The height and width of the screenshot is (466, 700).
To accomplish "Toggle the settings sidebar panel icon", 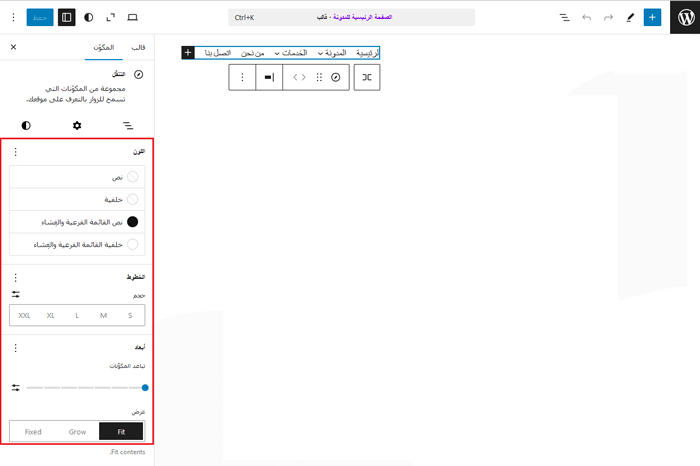I will click(66, 17).
